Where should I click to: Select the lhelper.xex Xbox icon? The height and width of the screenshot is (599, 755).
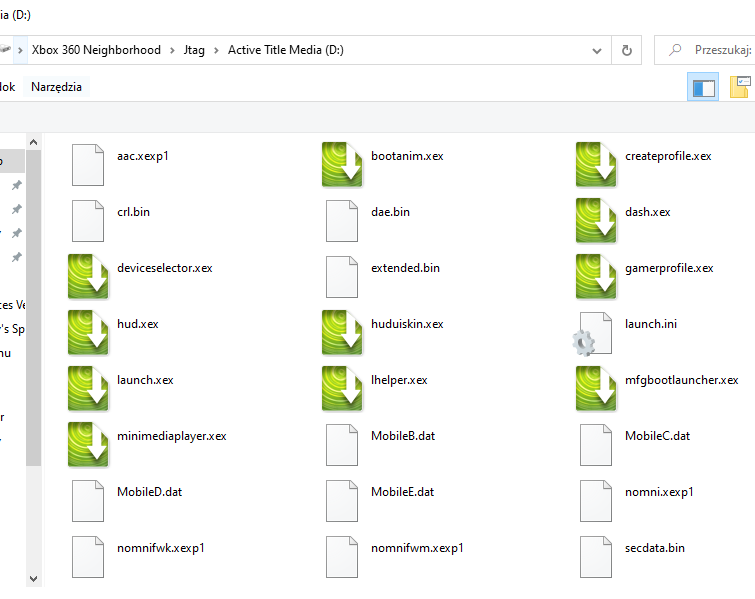pyautogui.click(x=342, y=389)
